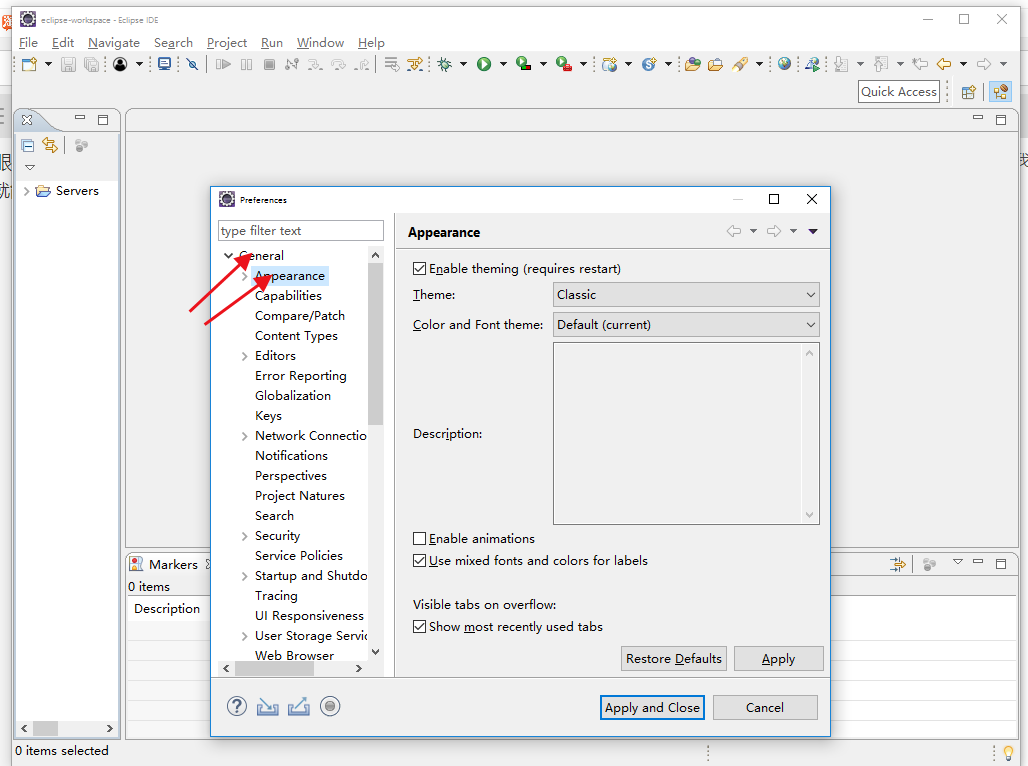Screen dimensions: 1028x766
Task: Click the Open Perspective icon
Action: point(968,92)
